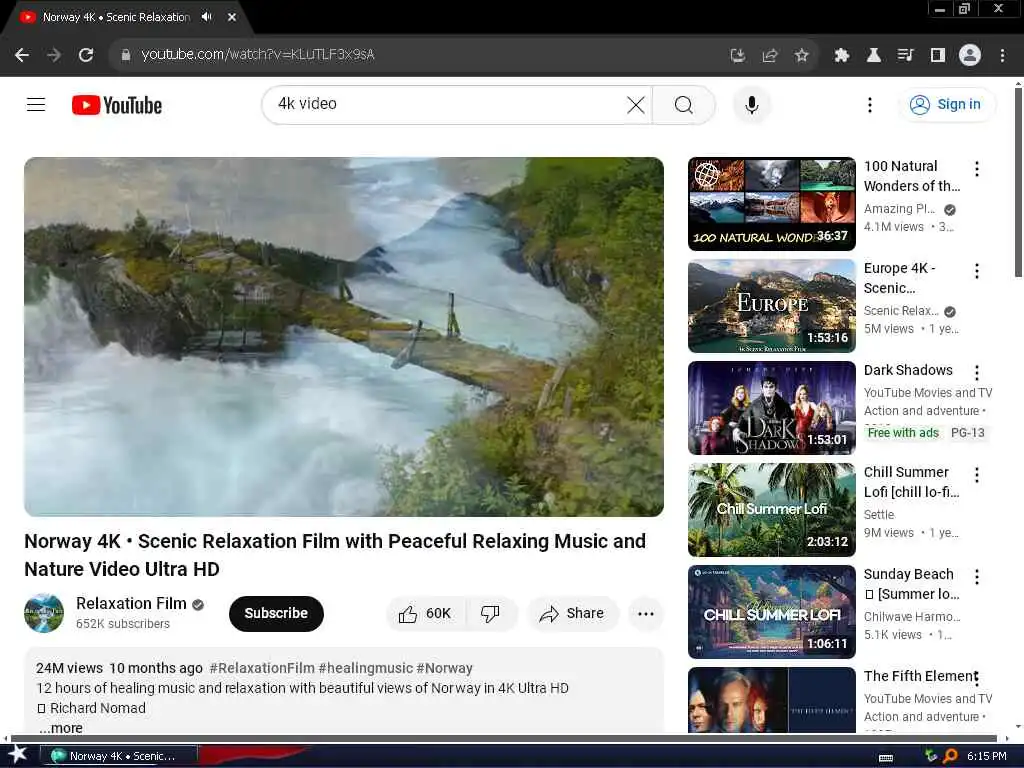Open options menu for 100 Natural Wonders
The height and width of the screenshot is (768, 1024).
coord(976,169)
